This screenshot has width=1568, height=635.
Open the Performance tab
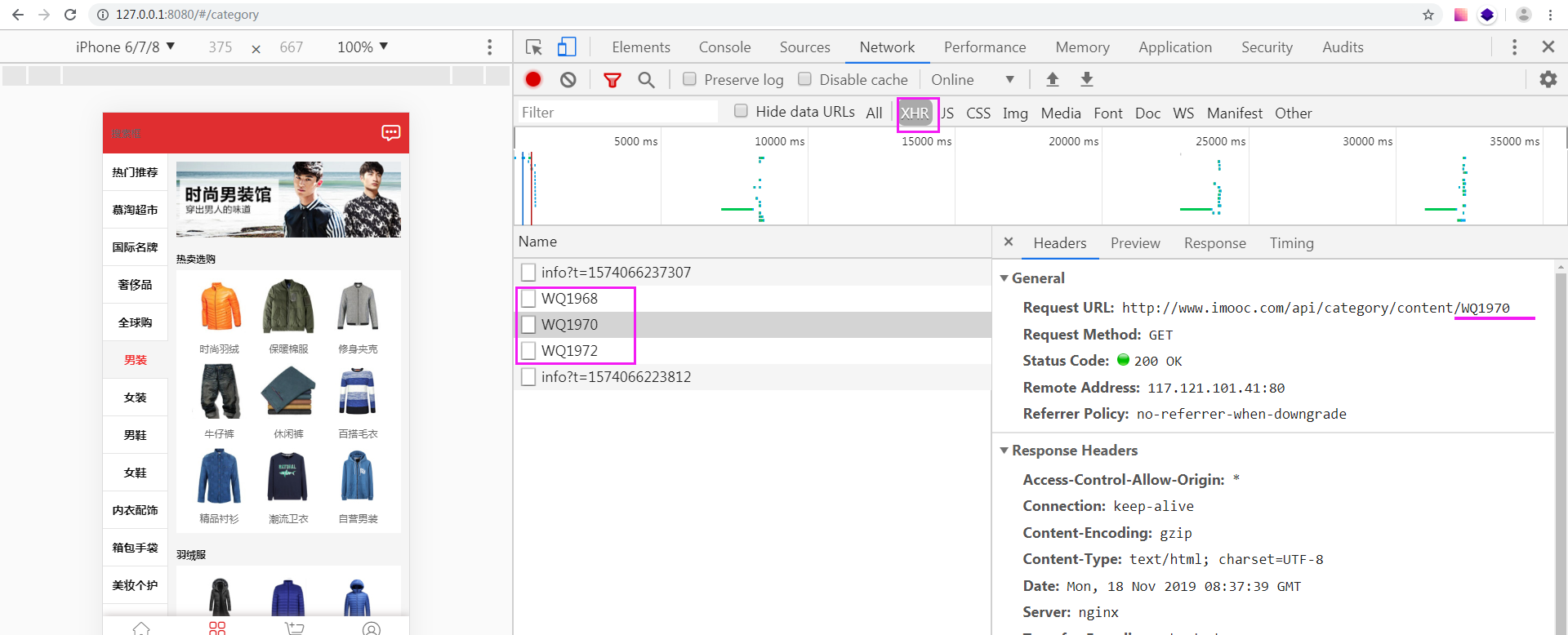985,47
